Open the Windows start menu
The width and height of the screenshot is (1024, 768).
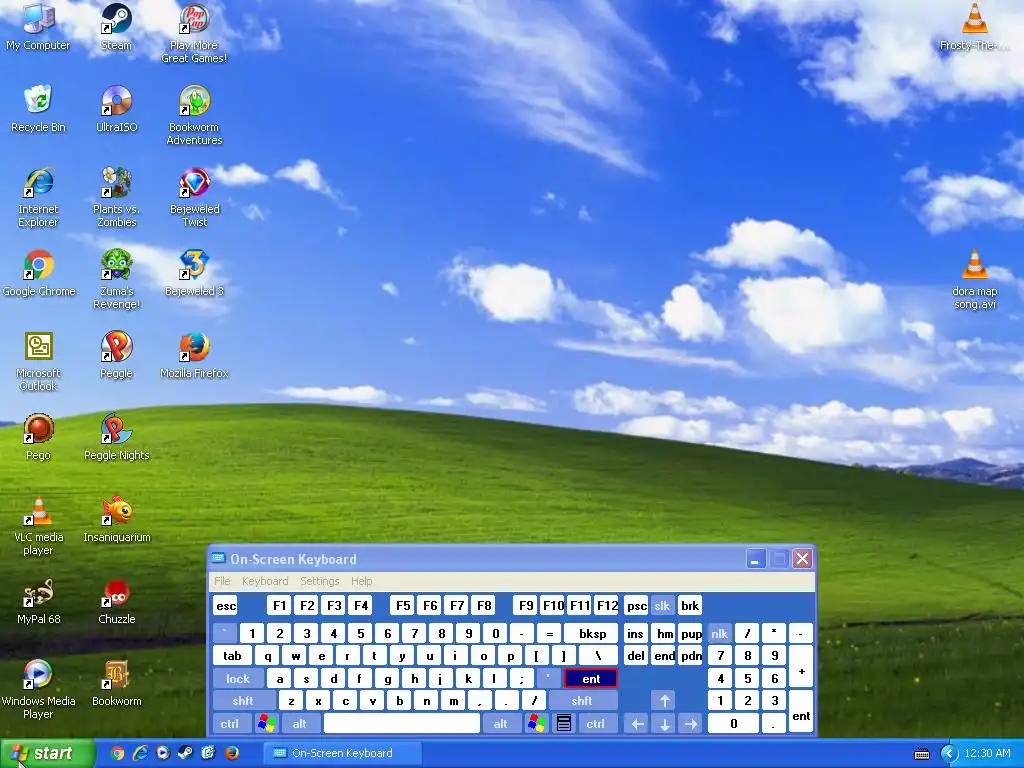46,754
